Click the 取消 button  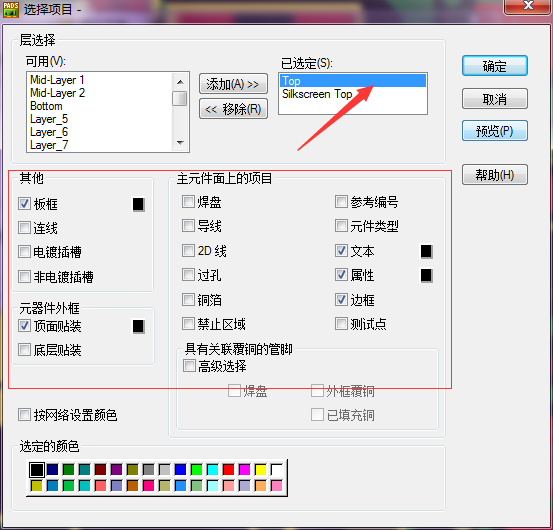495,99
